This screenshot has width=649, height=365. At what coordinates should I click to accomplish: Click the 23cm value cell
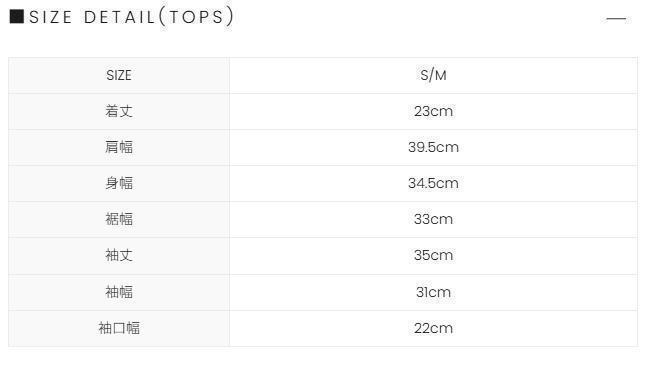[x=433, y=111]
